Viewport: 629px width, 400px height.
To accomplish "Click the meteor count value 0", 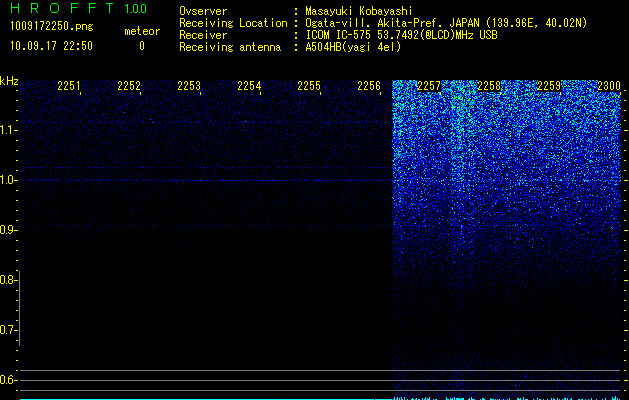I will [x=142, y=46].
